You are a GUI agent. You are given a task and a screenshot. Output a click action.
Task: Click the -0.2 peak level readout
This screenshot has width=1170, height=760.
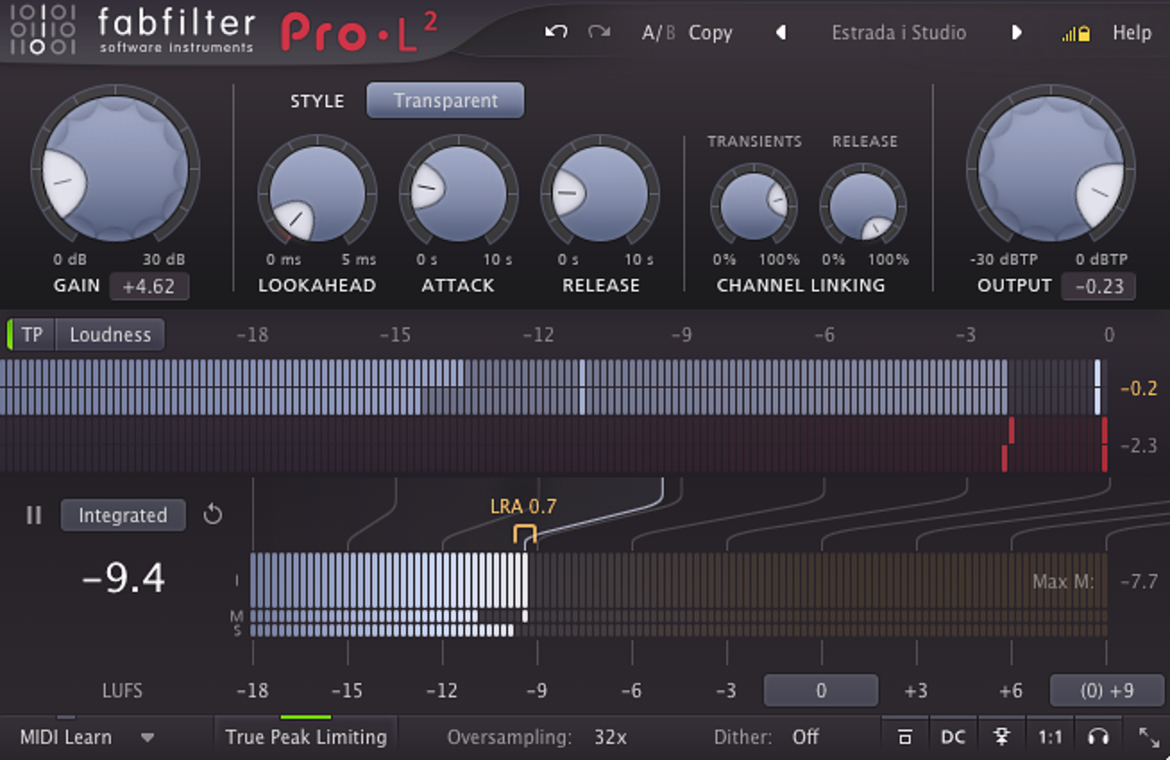pyautogui.click(x=1138, y=389)
